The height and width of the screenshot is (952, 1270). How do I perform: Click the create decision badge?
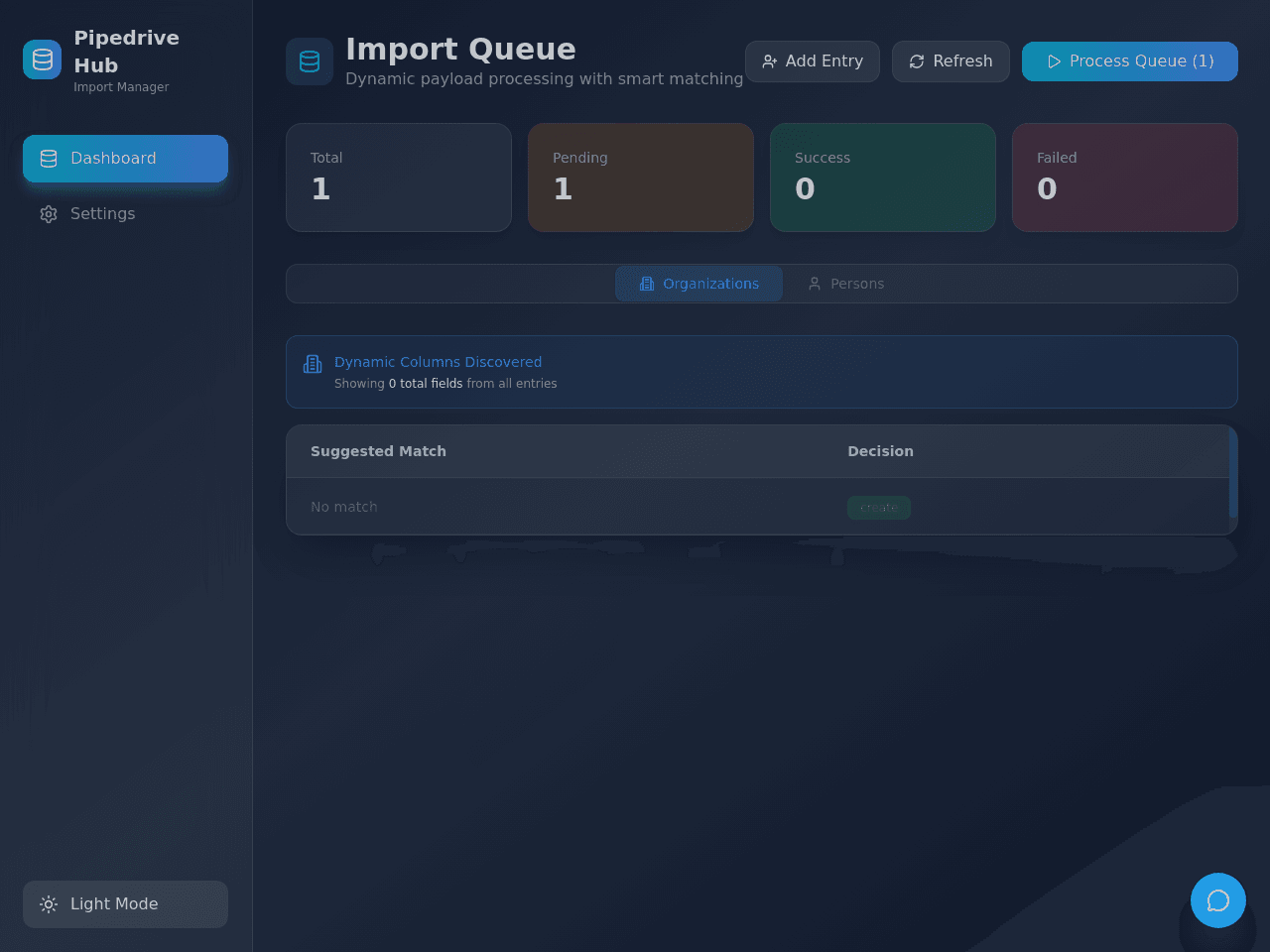pos(879,508)
